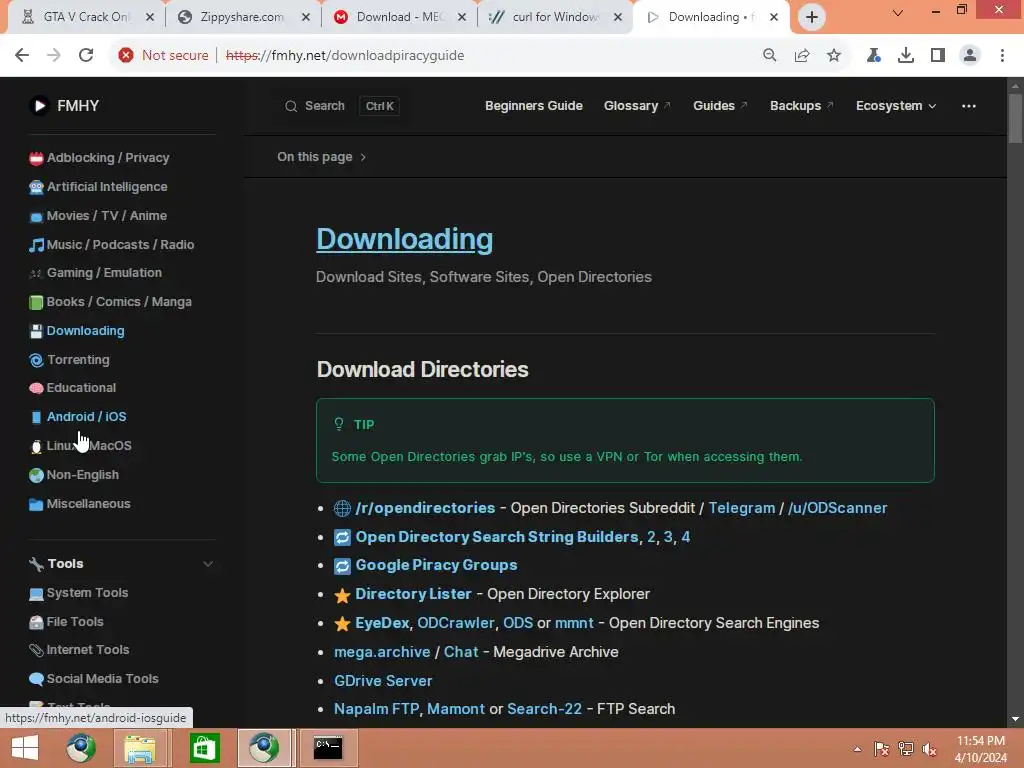Expand the Ecosystem dropdown
This screenshot has height=768, width=1024.
[895, 106]
